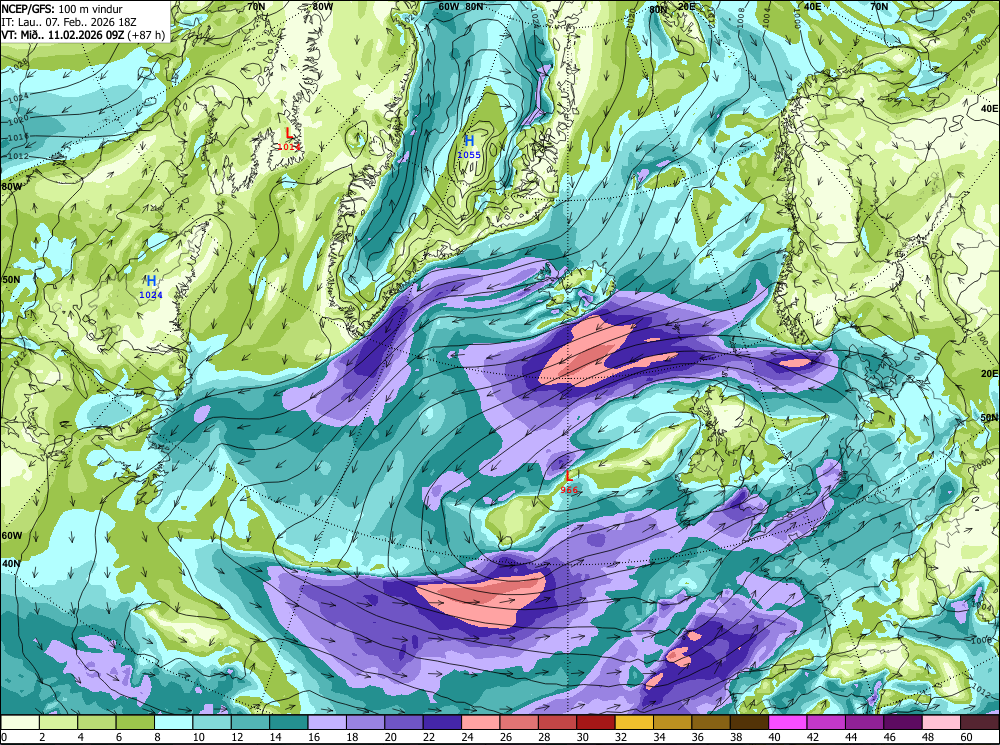Click the blue H marker labeled 1024
The image size is (1000, 745).
tap(151, 281)
